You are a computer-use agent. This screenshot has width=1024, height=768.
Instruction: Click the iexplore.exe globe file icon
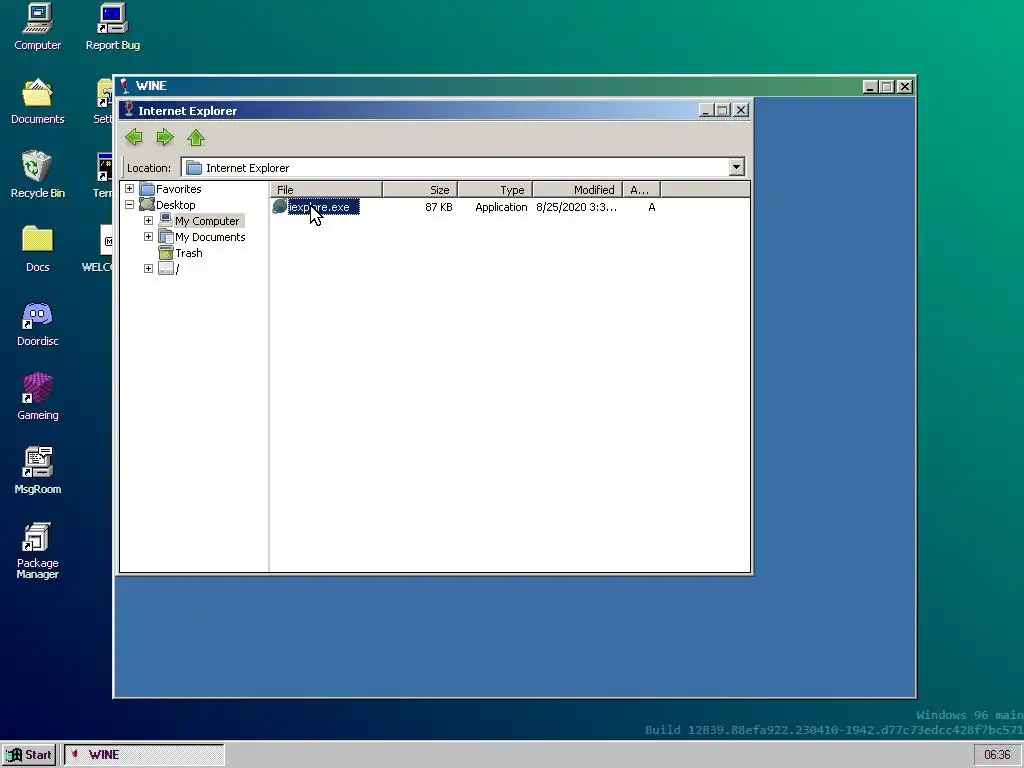click(x=280, y=207)
